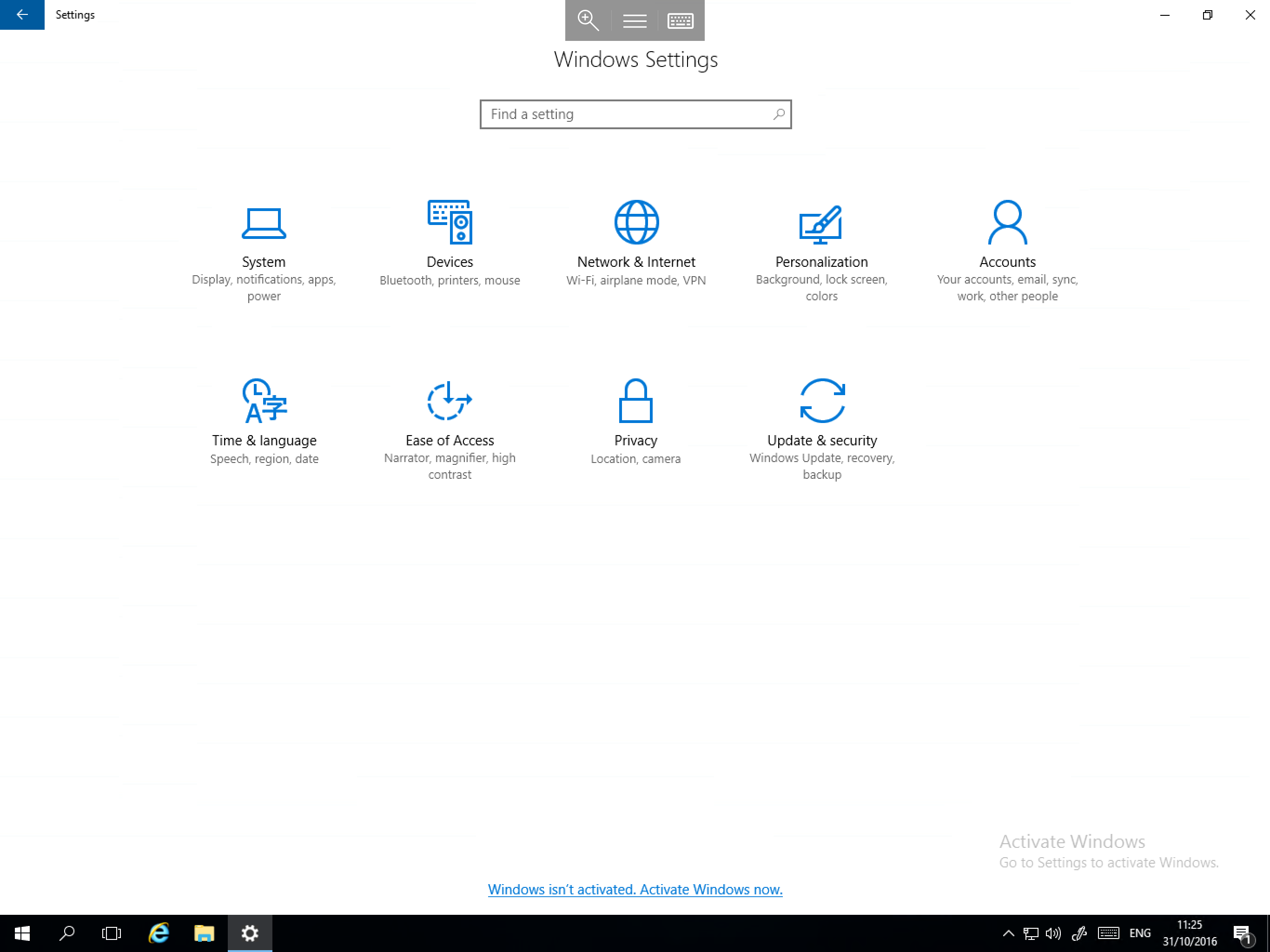
Task: Click "Location, camera" description
Action: [x=635, y=459]
